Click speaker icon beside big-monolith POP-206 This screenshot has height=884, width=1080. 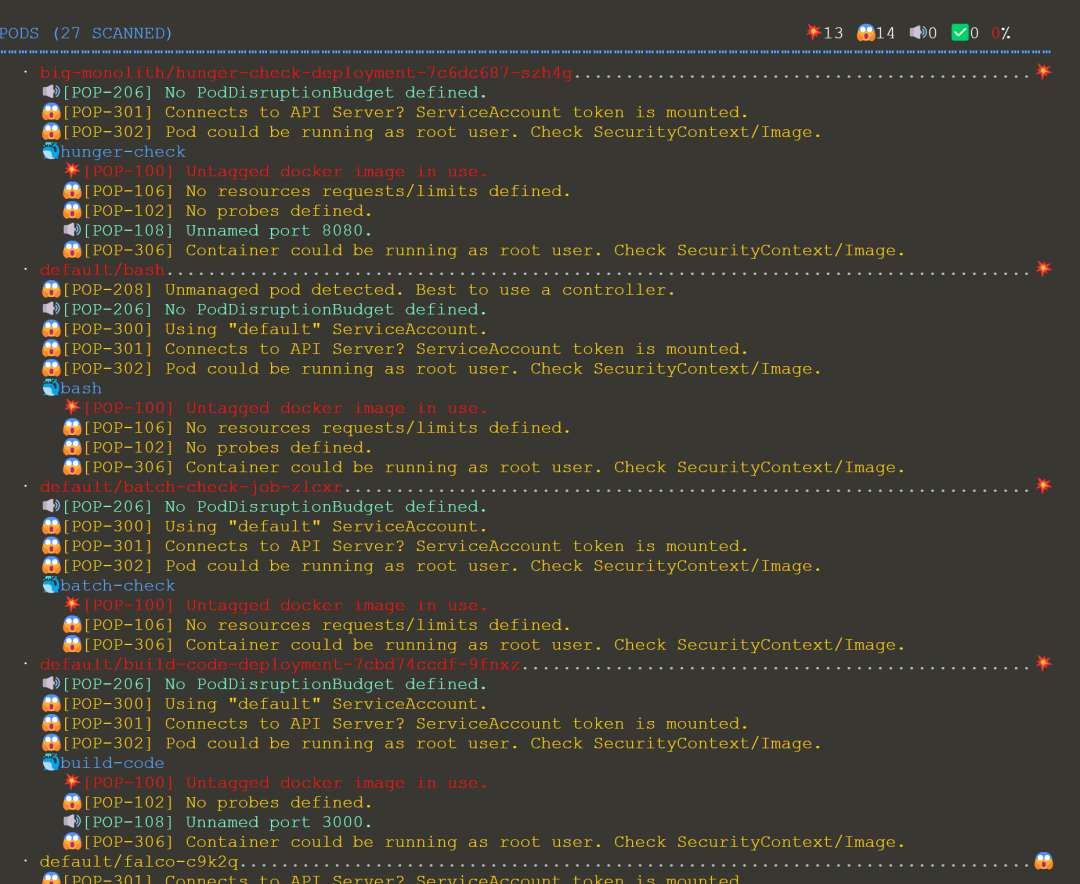pos(51,92)
